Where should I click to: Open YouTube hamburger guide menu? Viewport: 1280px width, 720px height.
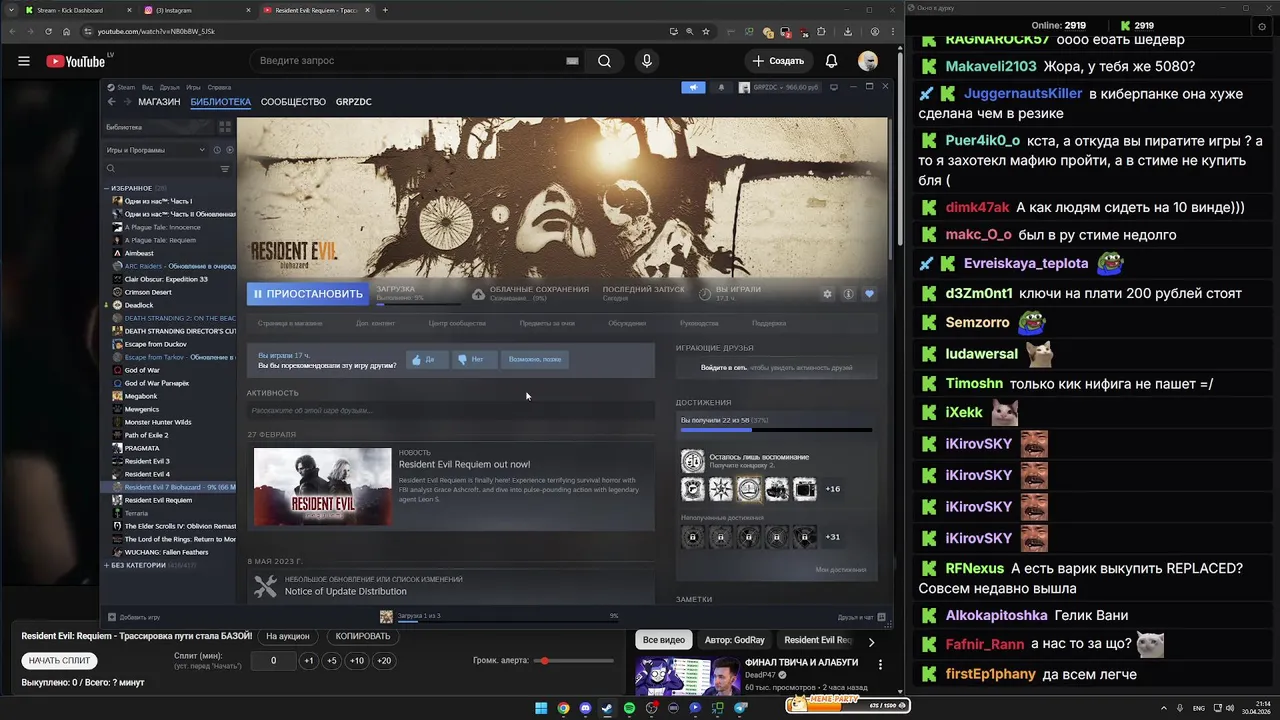(24, 61)
